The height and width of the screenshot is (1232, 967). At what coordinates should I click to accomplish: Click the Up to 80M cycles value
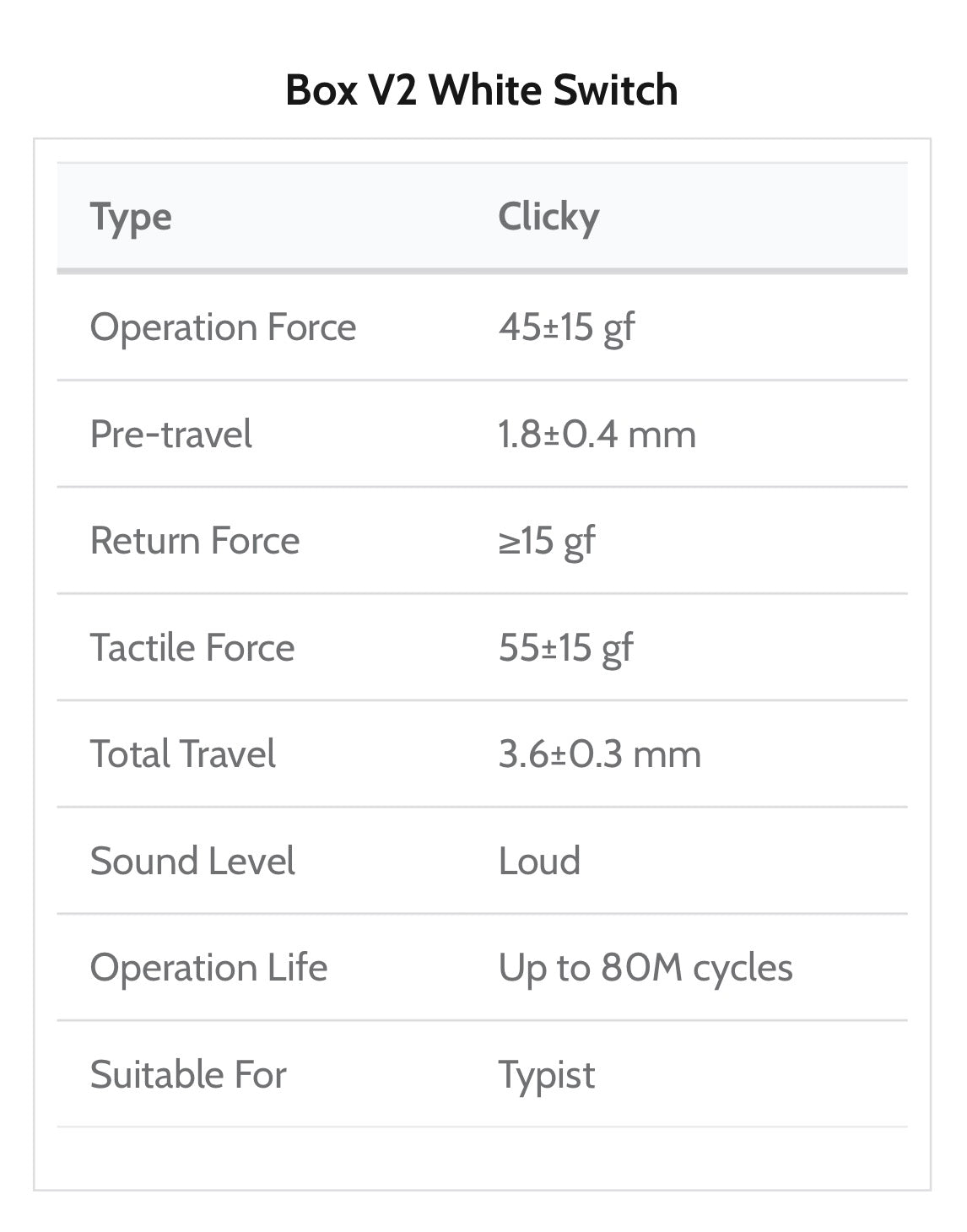[x=646, y=968]
